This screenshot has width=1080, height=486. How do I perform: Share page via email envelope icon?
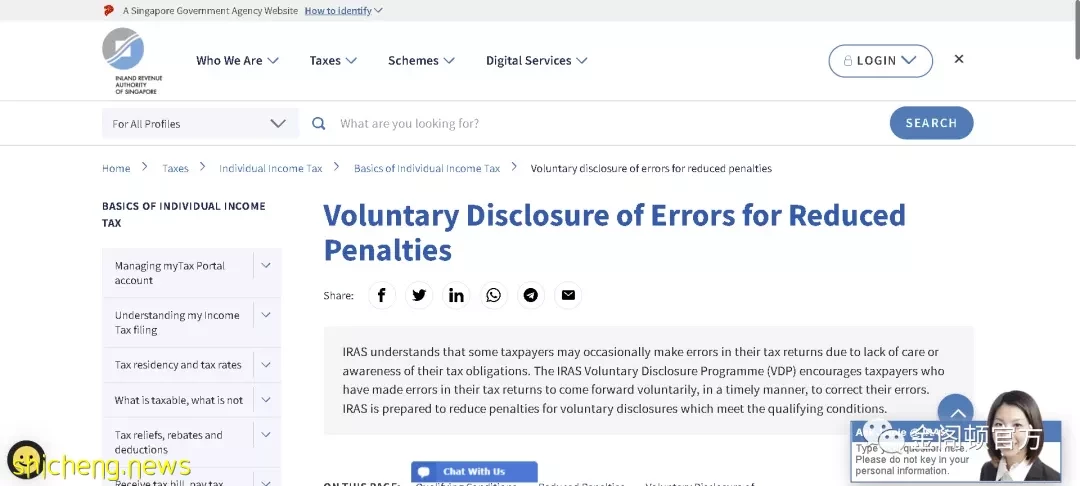[x=568, y=295]
